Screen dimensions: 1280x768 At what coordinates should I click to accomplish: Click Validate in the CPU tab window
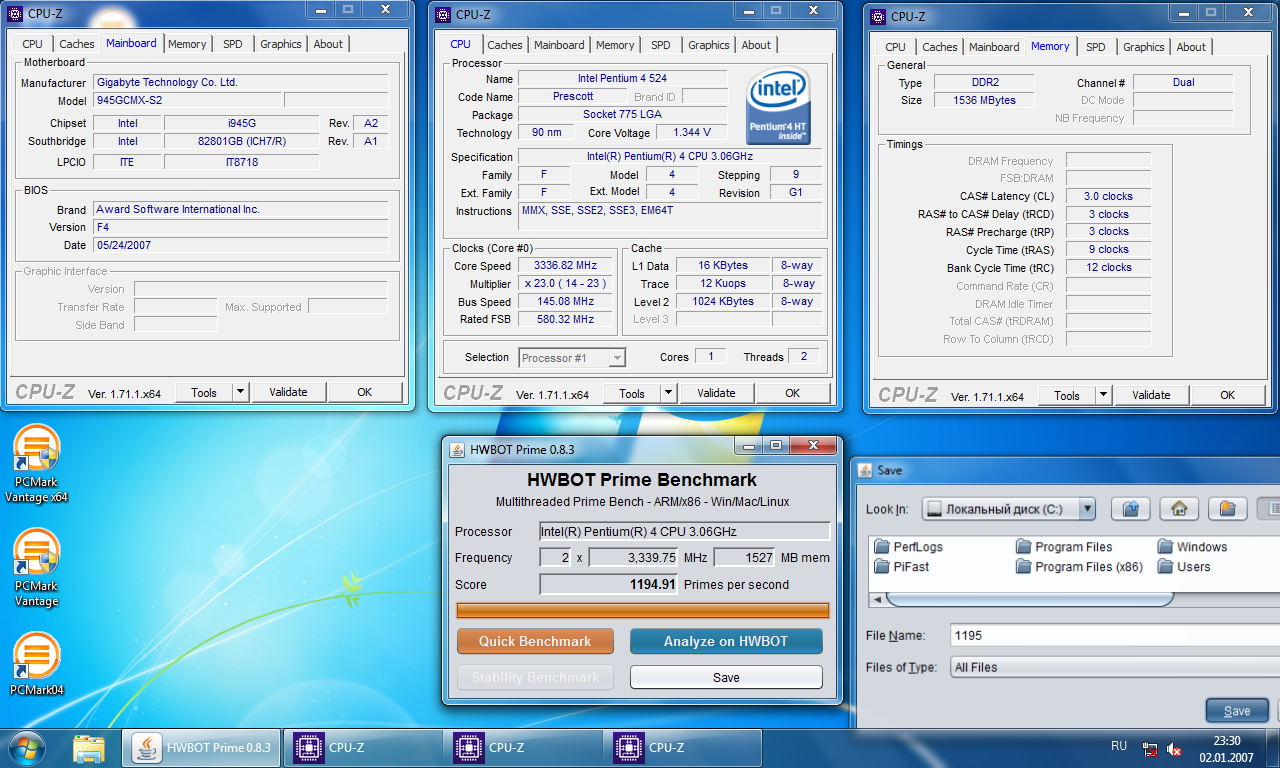(x=716, y=393)
